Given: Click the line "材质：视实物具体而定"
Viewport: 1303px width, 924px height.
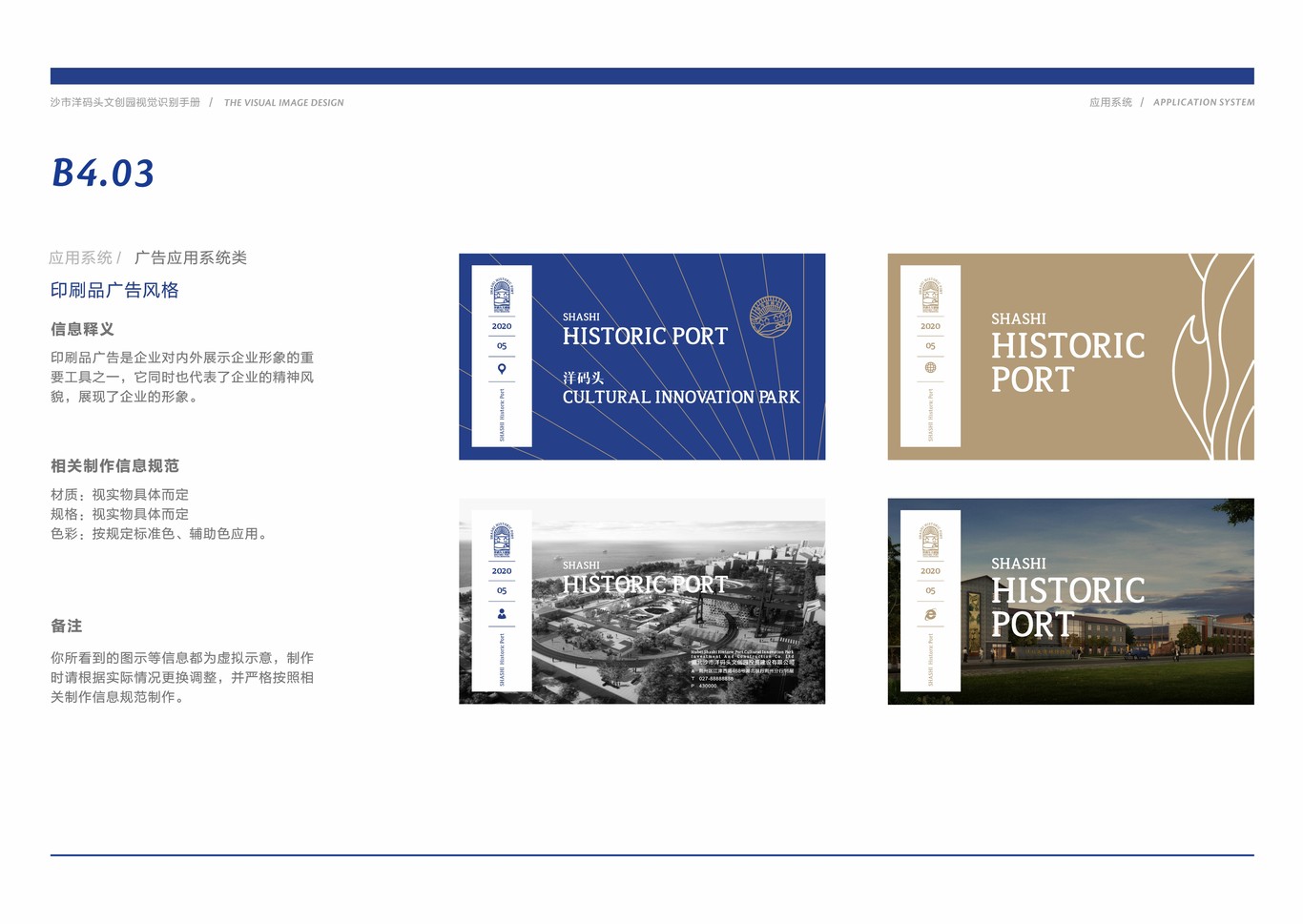Looking at the screenshot, I should pos(119,494).
